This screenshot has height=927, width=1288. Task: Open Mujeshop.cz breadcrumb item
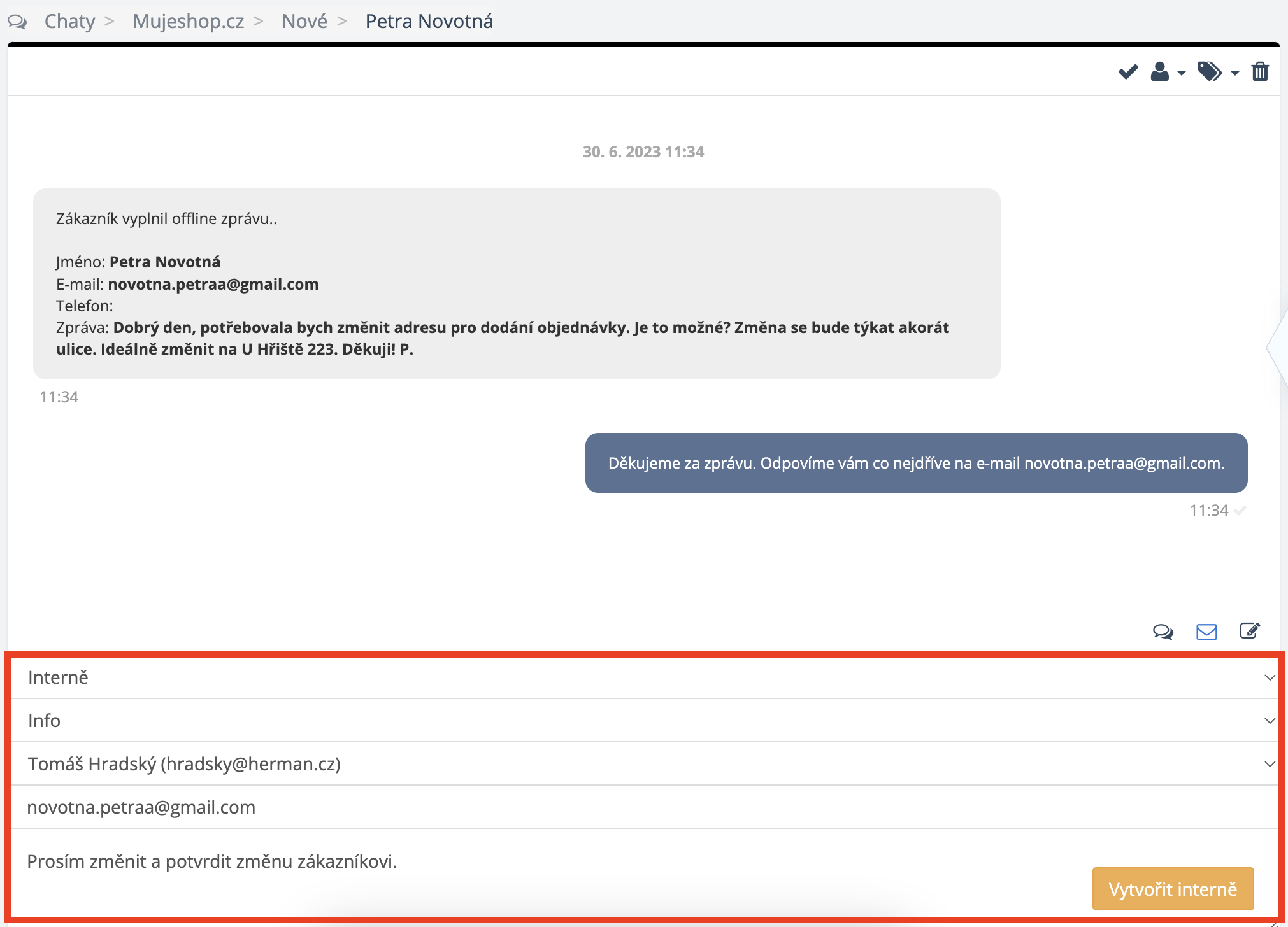(189, 22)
